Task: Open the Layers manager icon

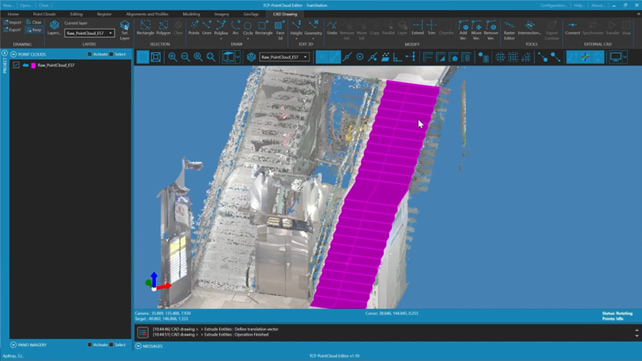Action: pos(54,28)
